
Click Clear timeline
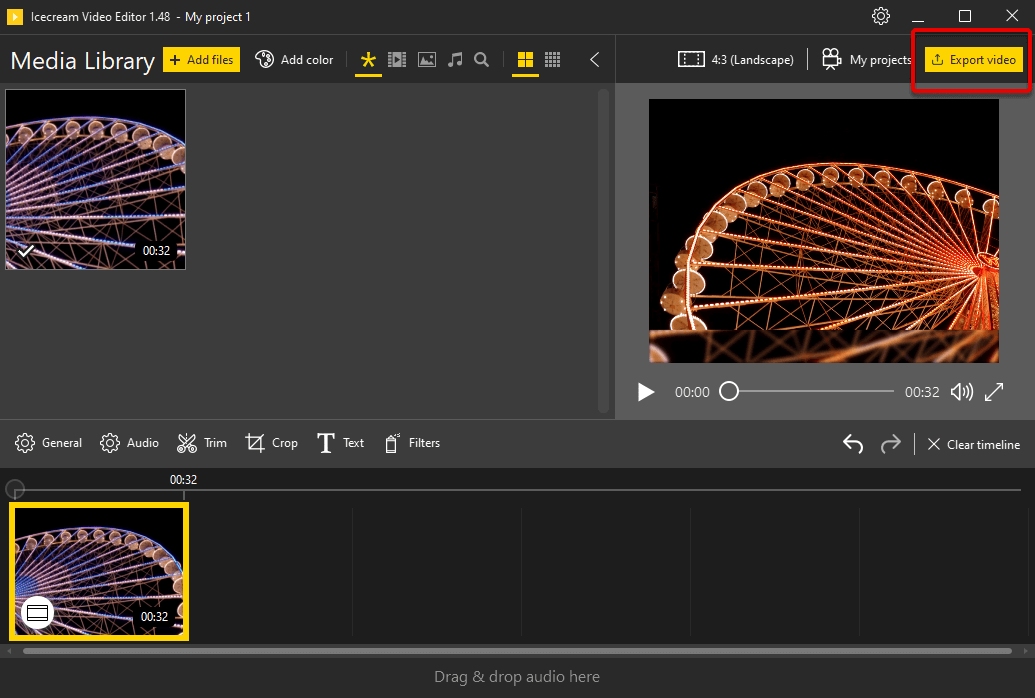pyautogui.click(x=974, y=444)
